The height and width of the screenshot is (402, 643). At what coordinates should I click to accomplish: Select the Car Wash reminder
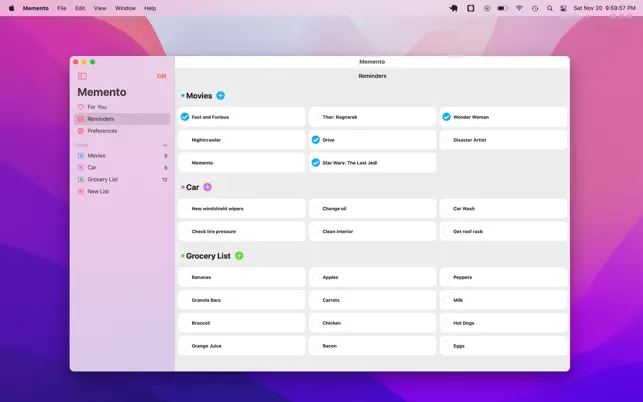(503, 209)
